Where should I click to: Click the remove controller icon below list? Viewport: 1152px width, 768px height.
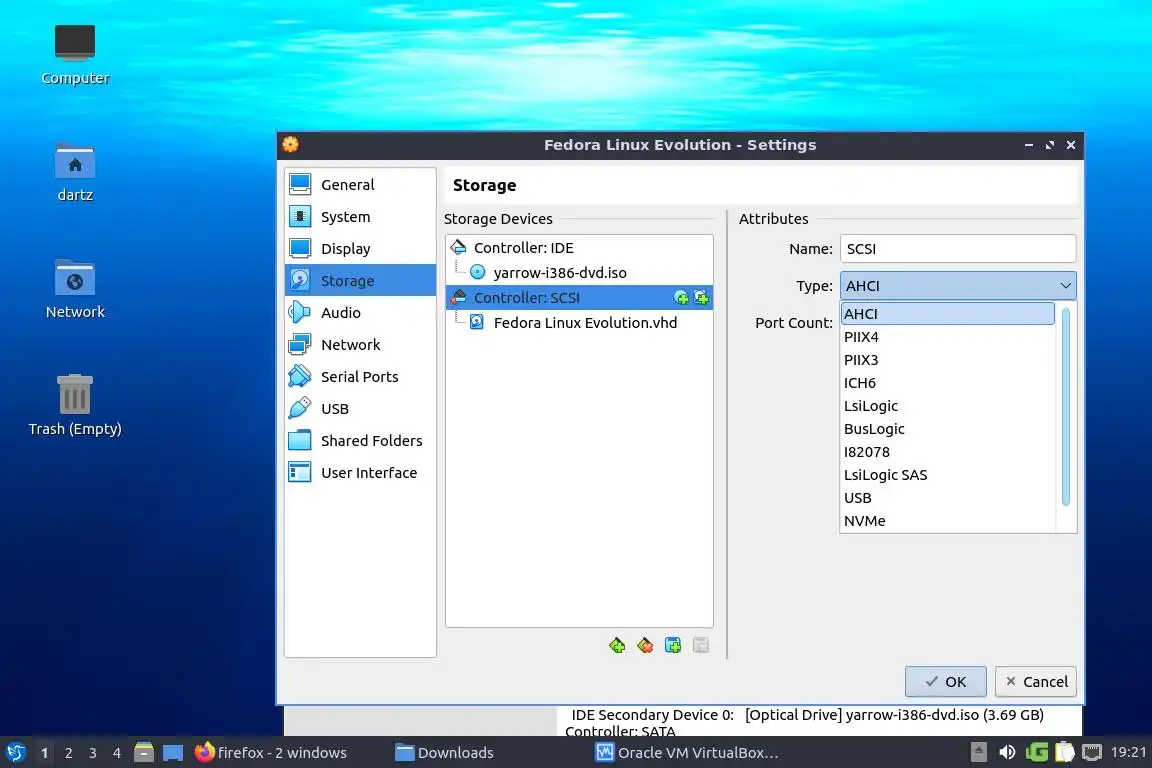[645, 645]
